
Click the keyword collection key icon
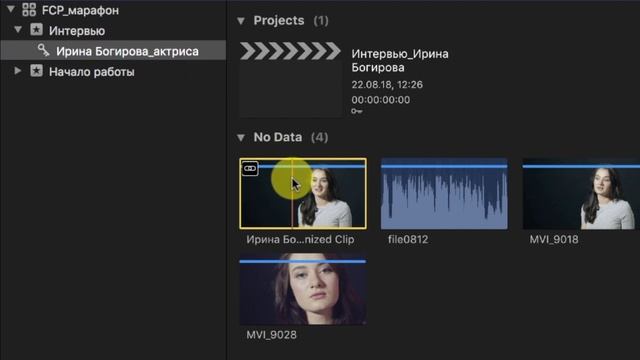tap(44, 50)
